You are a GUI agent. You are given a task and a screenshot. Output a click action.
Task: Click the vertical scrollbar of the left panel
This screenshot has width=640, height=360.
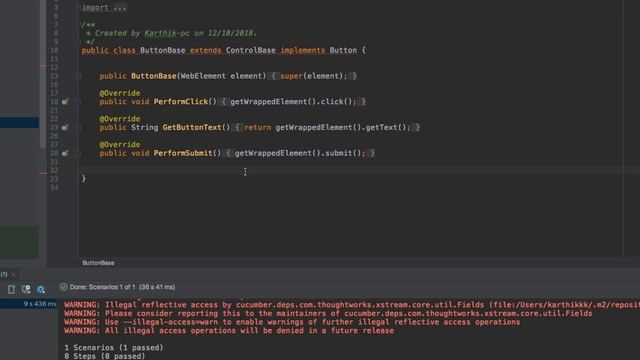[43, 73]
